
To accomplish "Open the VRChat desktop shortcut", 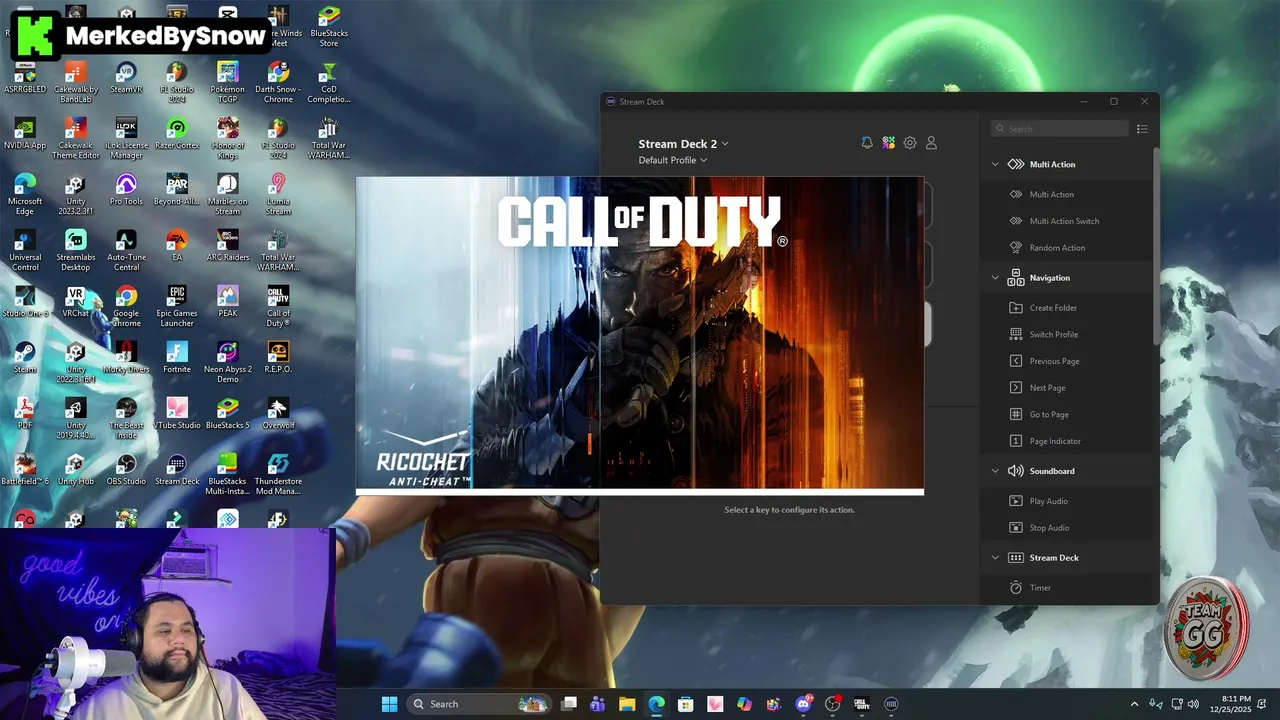I will click(76, 302).
